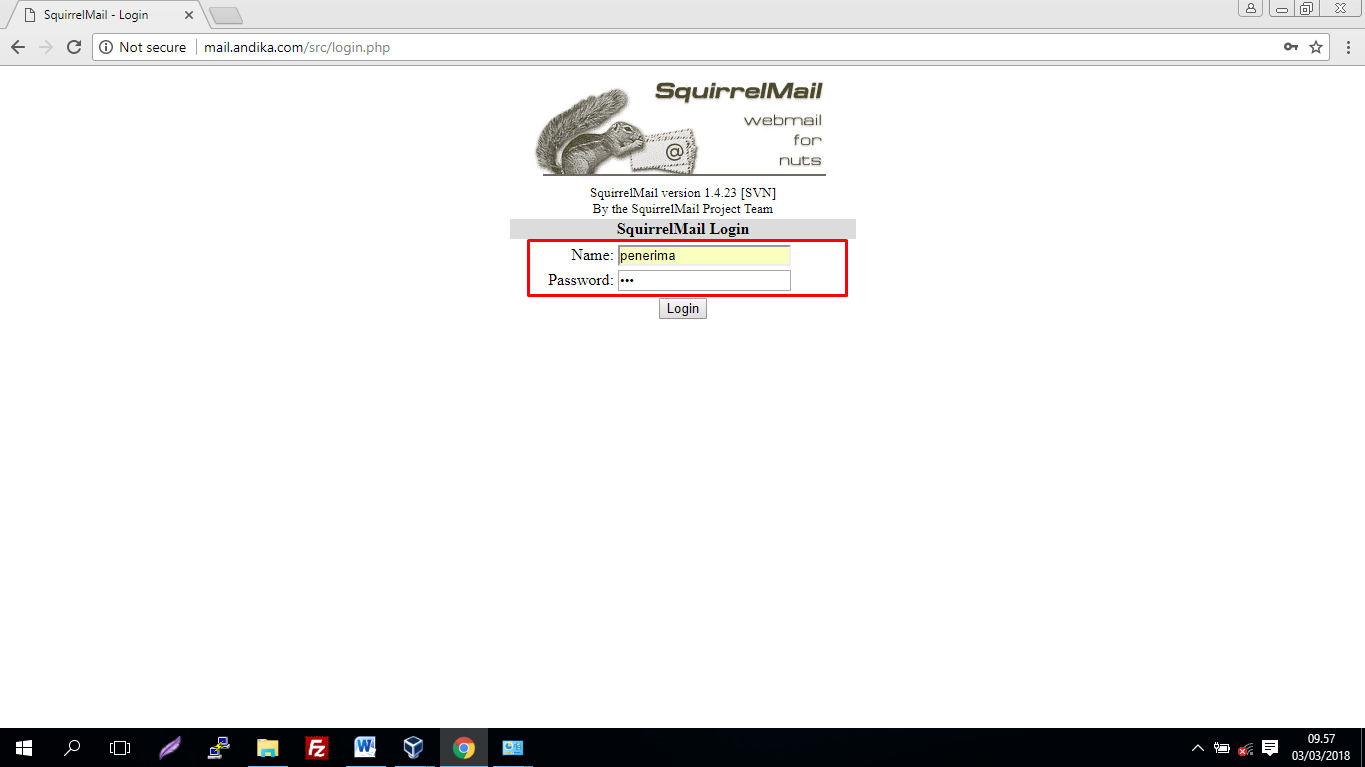The image size is (1365, 767).
Task: Minimize the Chrome window
Action: pos(1282,9)
